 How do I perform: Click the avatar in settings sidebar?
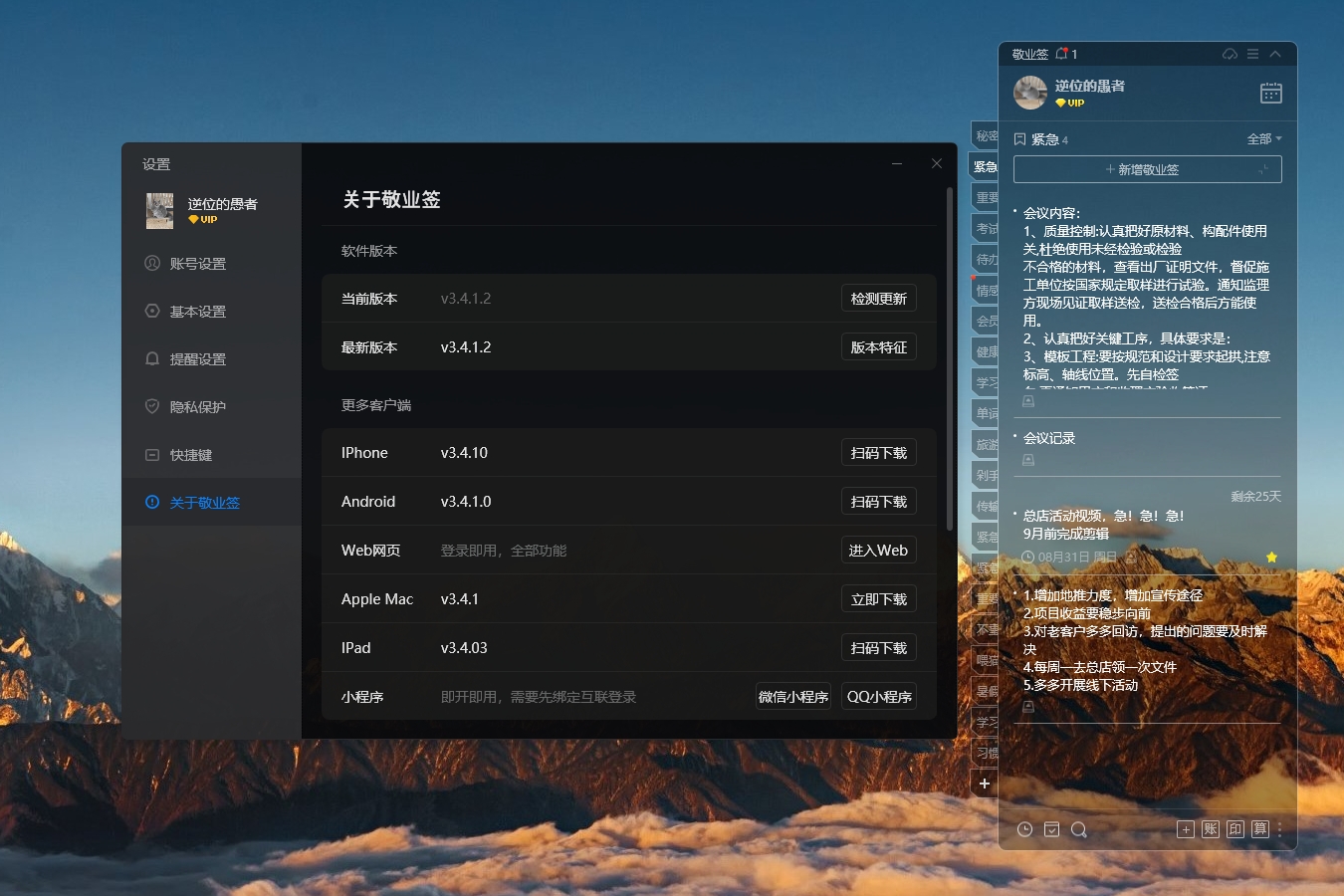click(159, 211)
